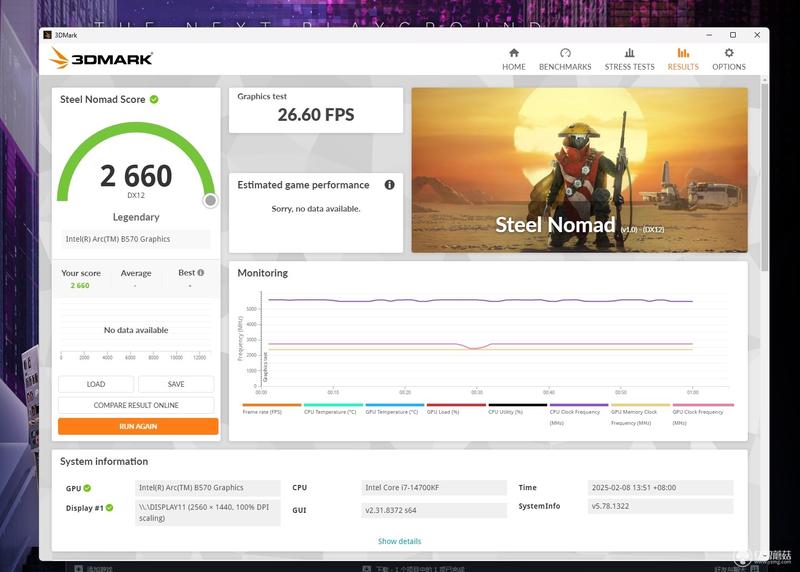Toggle CPU Clock Frequency legend item
The width and height of the screenshot is (800, 572).
pyautogui.click(x=579, y=415)
